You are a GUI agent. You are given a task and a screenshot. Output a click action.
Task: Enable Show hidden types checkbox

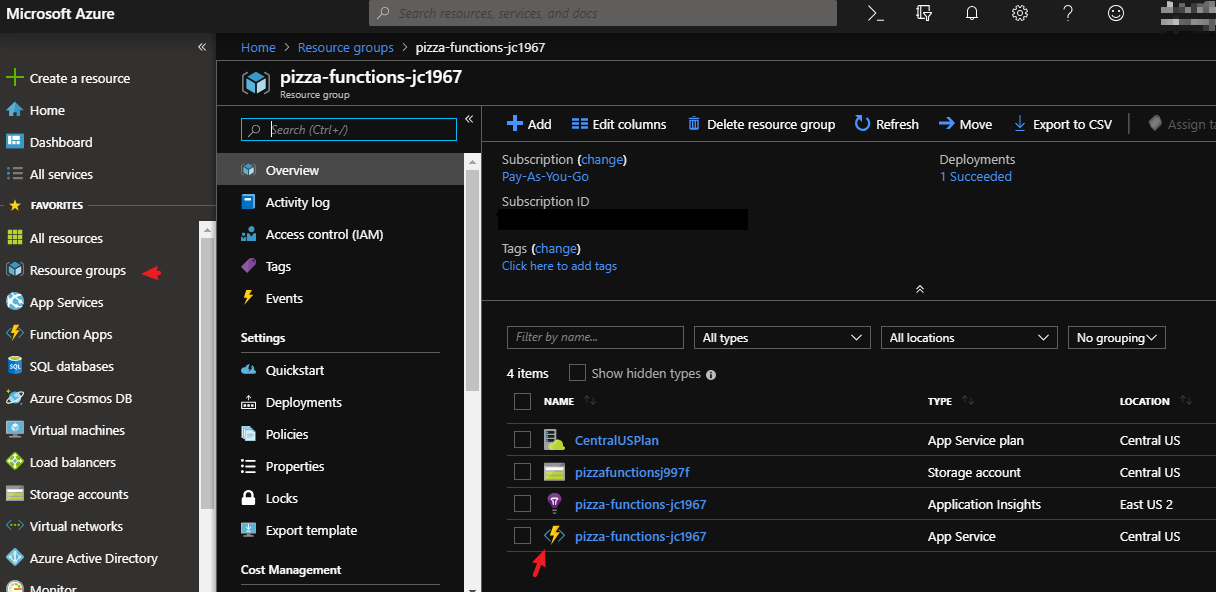tap(577, 373)
